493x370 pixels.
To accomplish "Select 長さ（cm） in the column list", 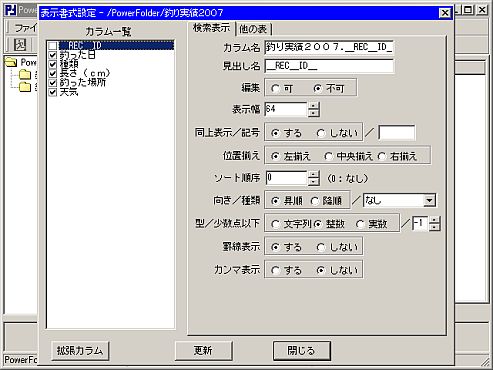I will (x=85, y=73).
